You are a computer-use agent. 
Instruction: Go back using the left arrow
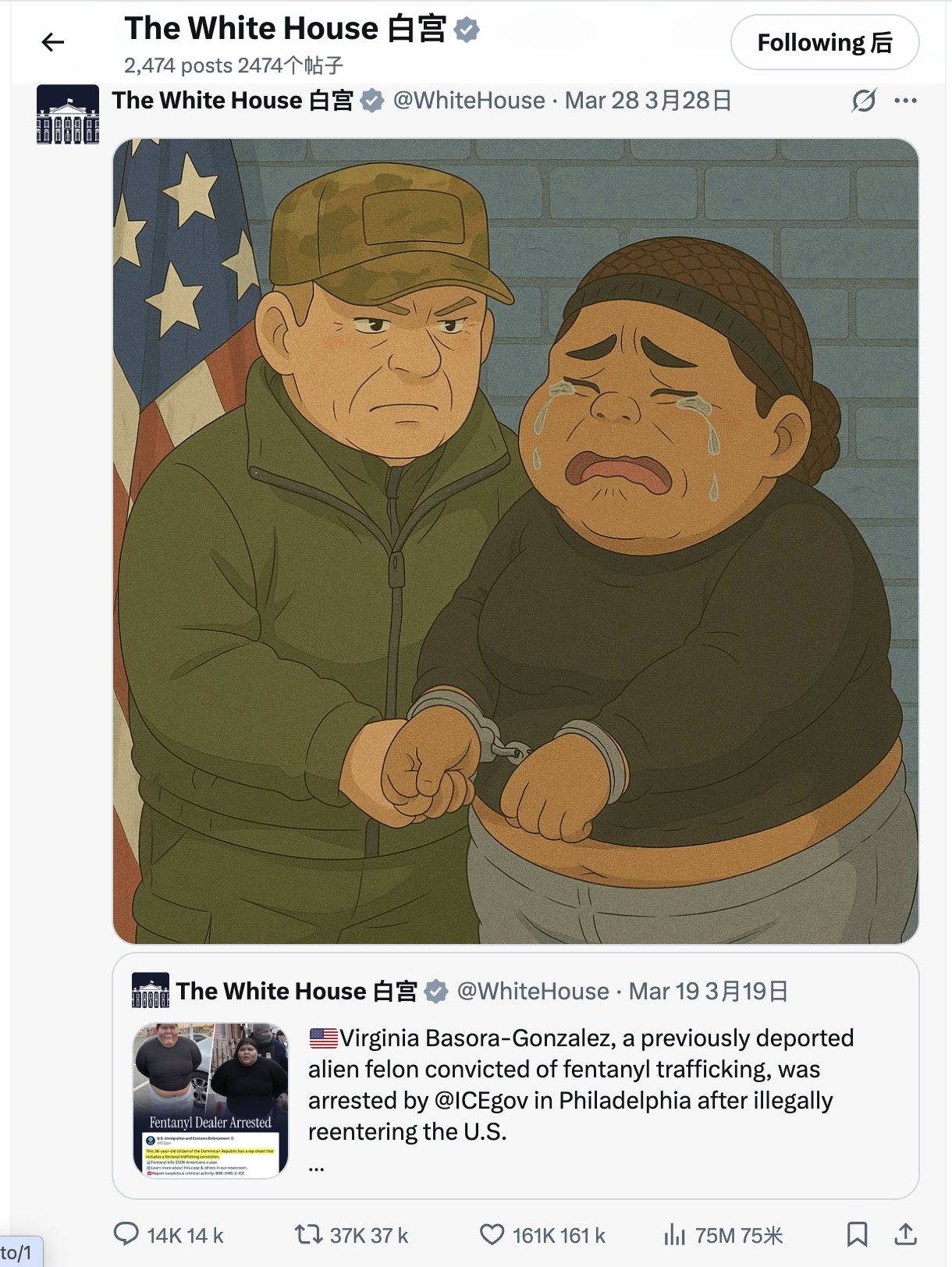52,42
